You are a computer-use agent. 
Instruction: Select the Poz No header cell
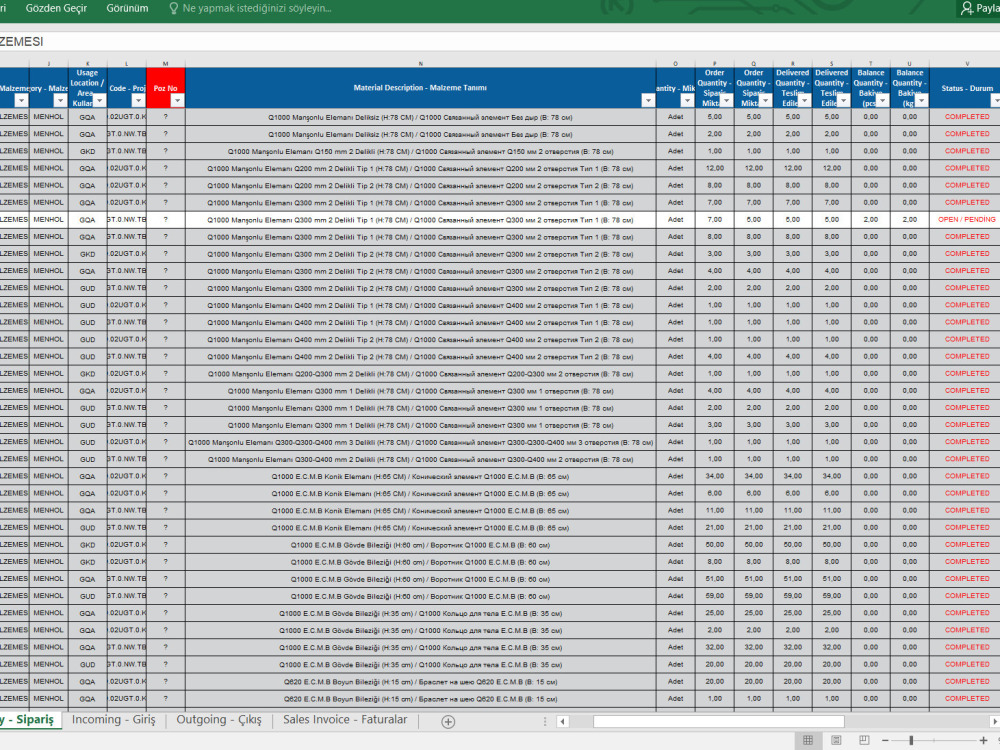pos(166,88)
